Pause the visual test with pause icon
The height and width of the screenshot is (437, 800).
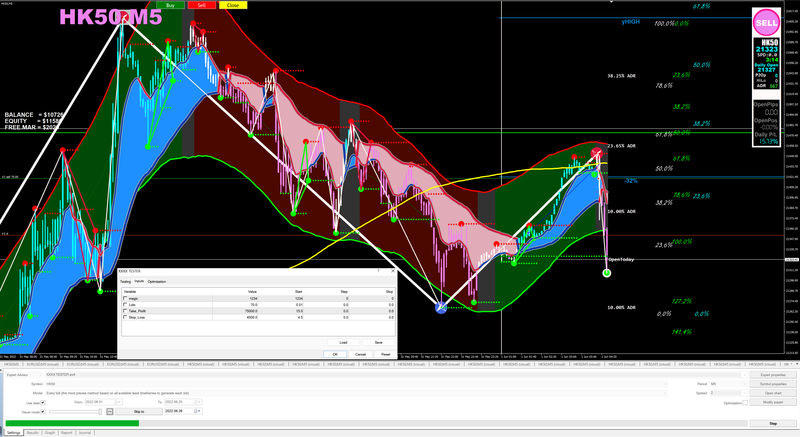click(x=110, y=412)
